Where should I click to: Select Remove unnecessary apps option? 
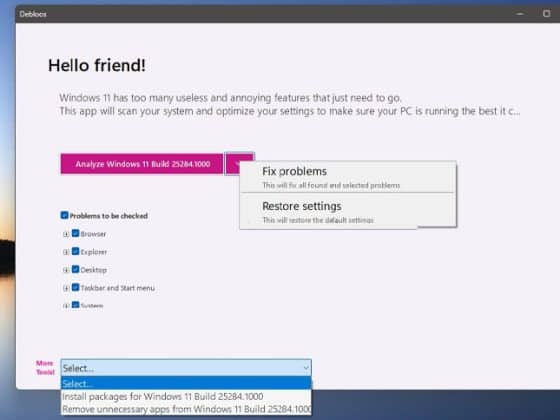tap(186, 409)
